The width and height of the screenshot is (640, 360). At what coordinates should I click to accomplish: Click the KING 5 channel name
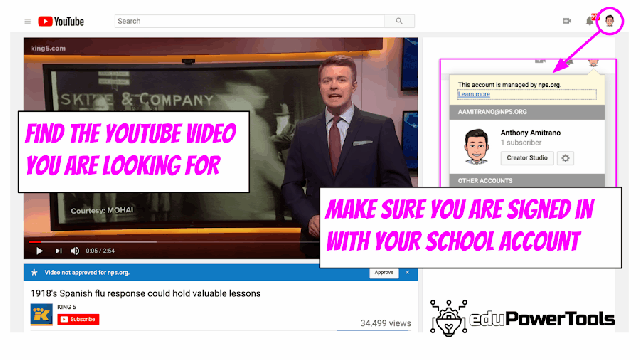[x=67, y=307]
